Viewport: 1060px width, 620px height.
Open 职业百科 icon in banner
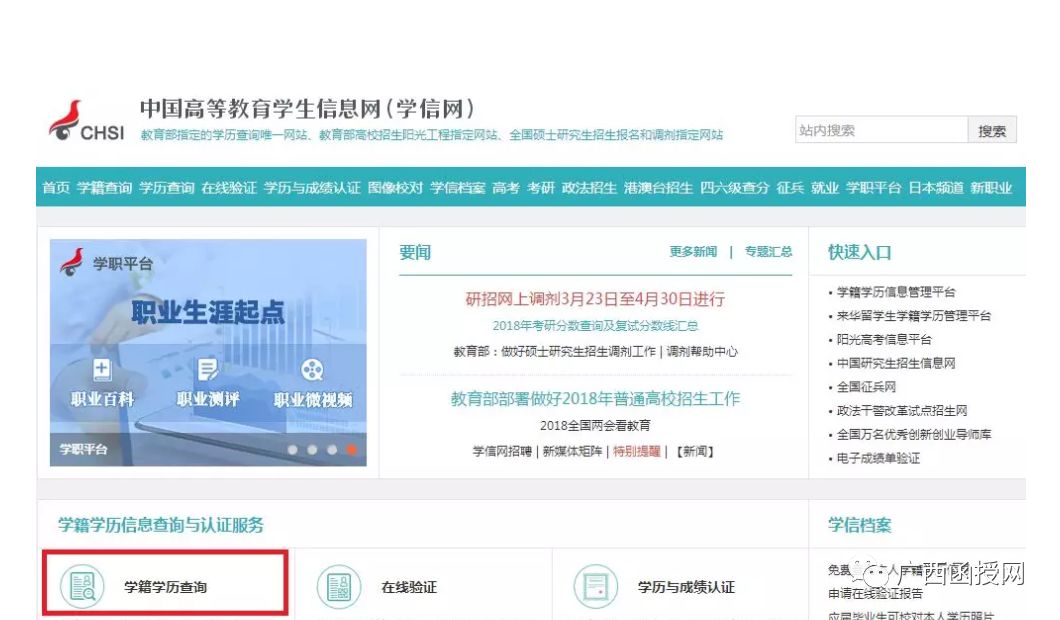pyautogui.click(x=101, y=369)
